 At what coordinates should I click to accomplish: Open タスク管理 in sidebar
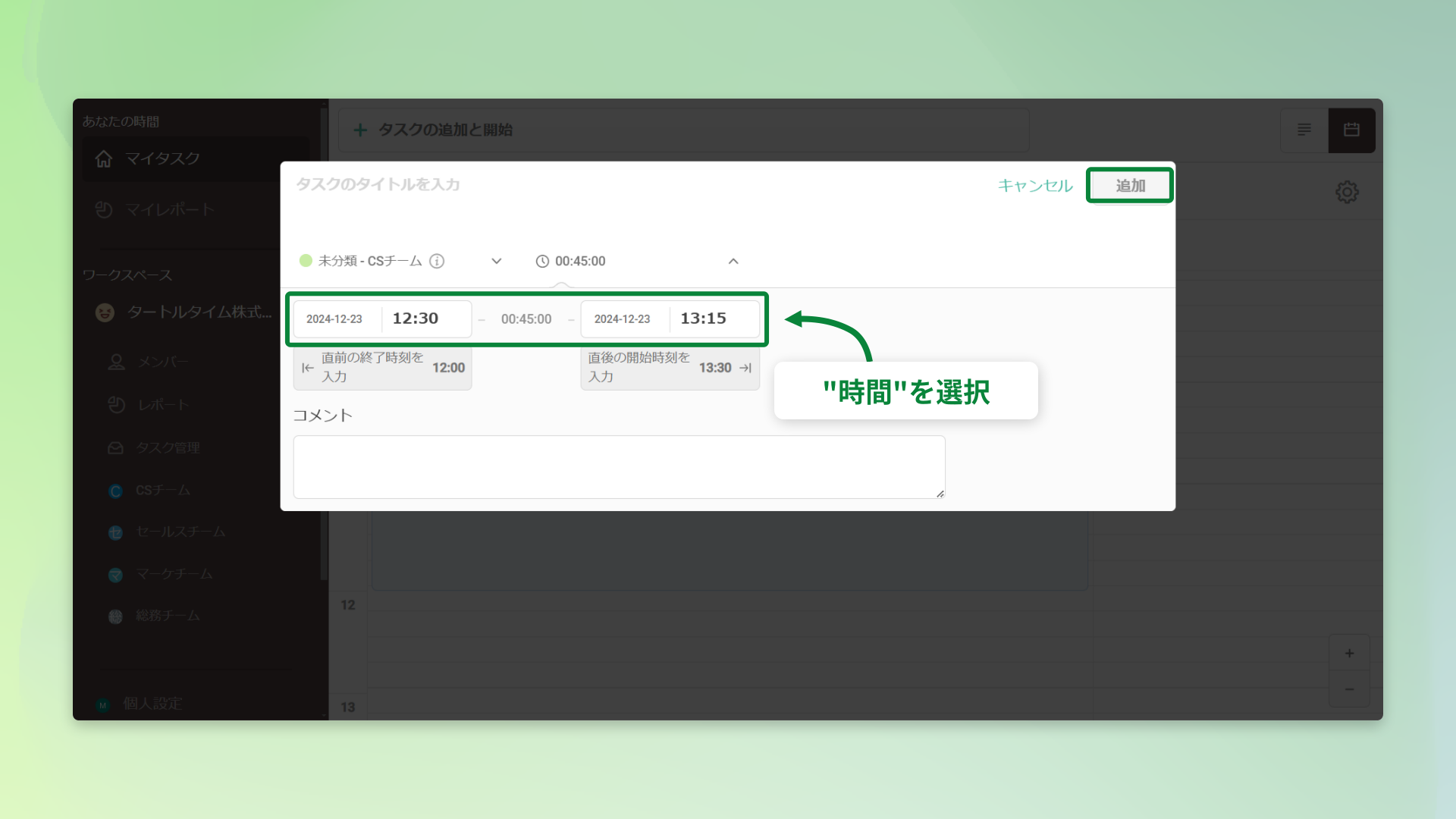[168, 447]
